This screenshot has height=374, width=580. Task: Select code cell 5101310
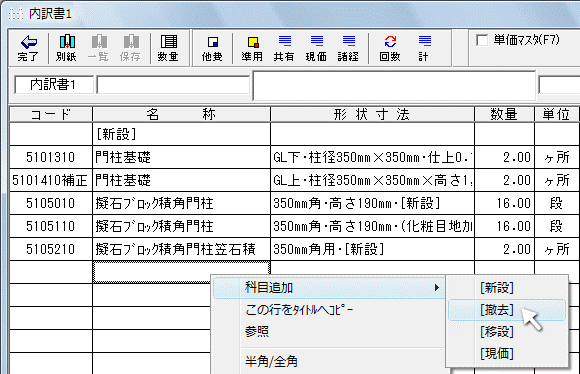[x=51, y=157]
